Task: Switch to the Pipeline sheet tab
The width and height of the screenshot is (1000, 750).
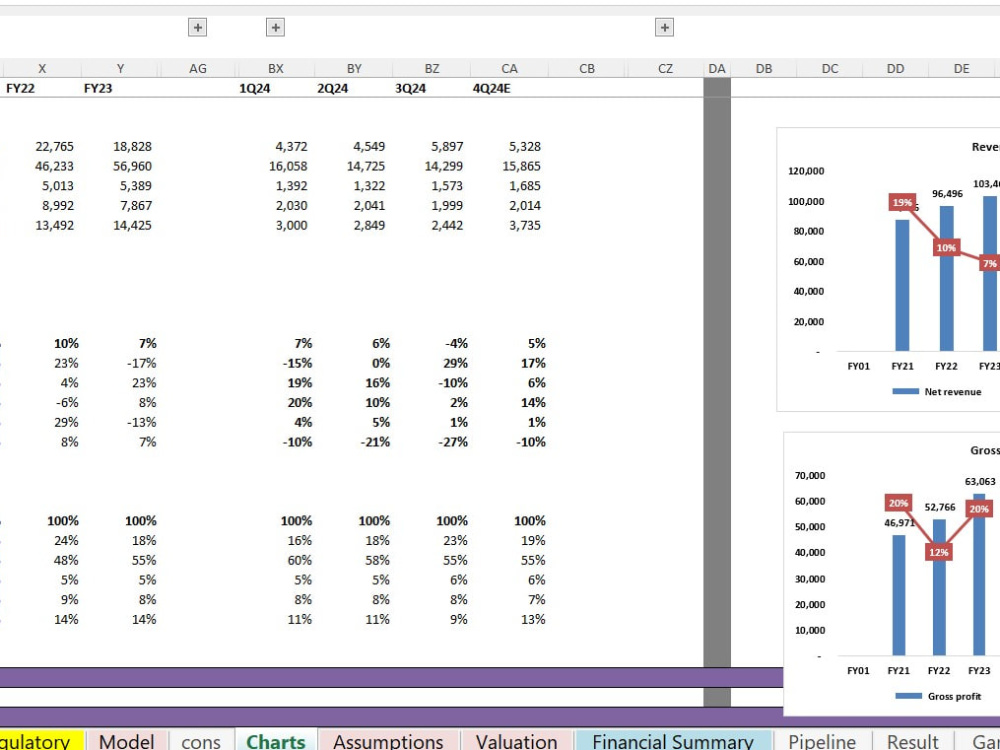Action: 822,740
